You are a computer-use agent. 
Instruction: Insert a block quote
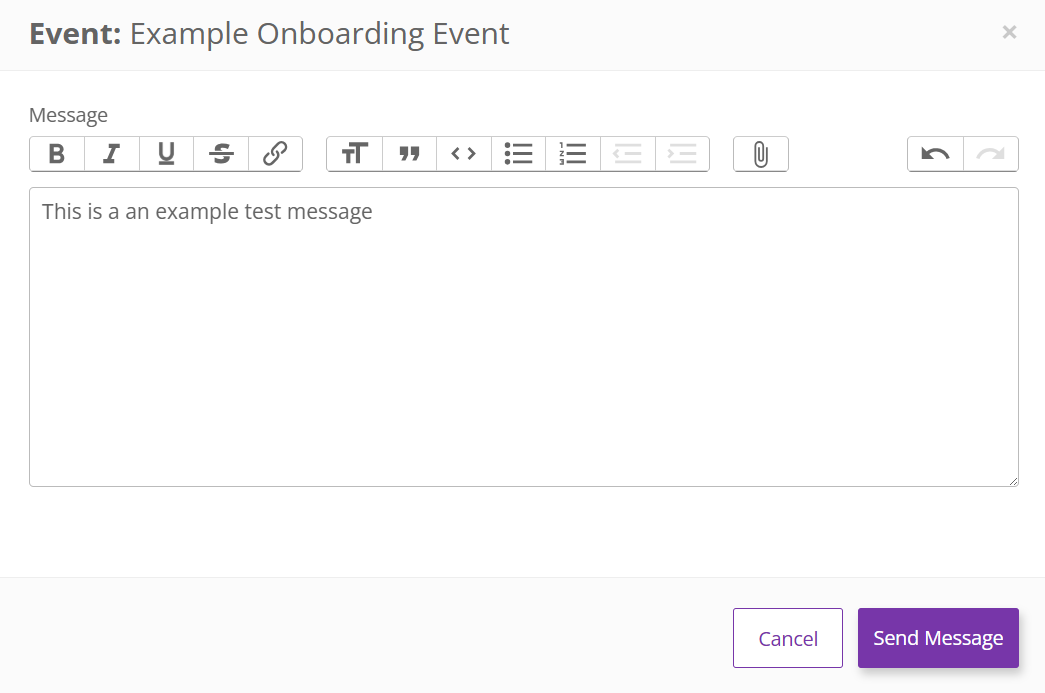409,154
